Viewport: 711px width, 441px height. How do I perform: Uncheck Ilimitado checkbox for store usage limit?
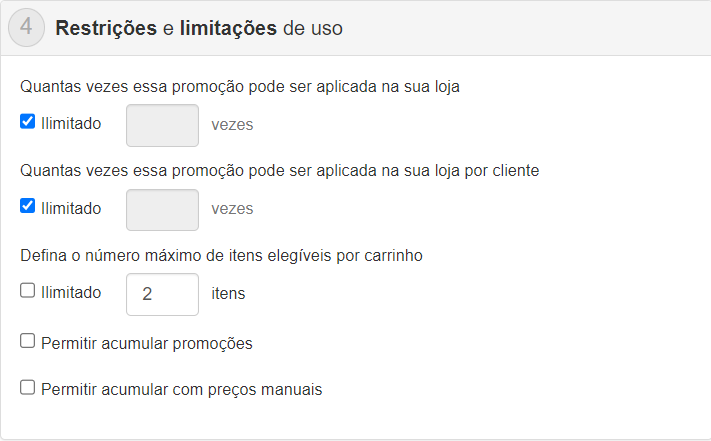(x=28, y=124)
